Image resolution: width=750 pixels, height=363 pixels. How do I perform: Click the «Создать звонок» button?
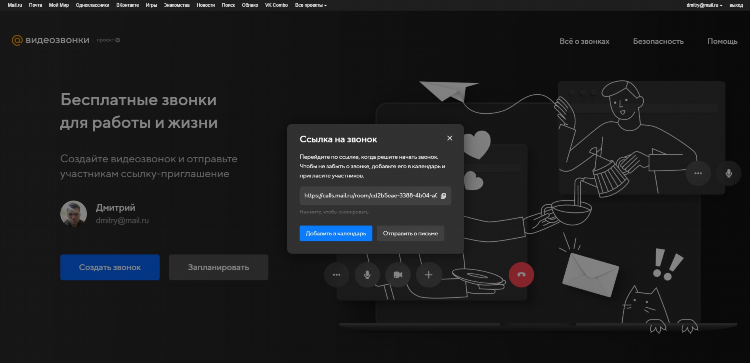(110, 267)
